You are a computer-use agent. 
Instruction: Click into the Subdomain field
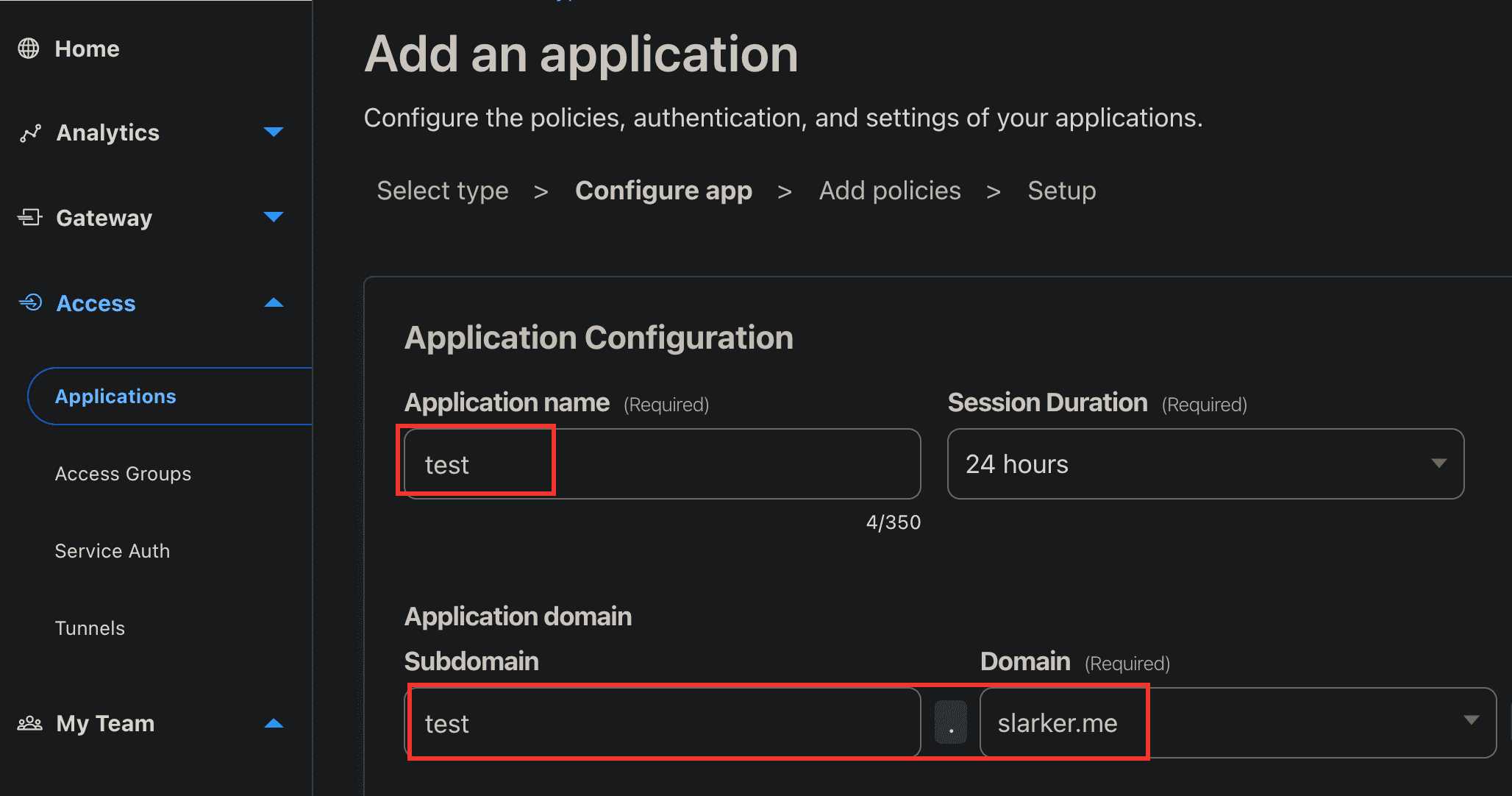pyautogui.click(x=662, y=724)
